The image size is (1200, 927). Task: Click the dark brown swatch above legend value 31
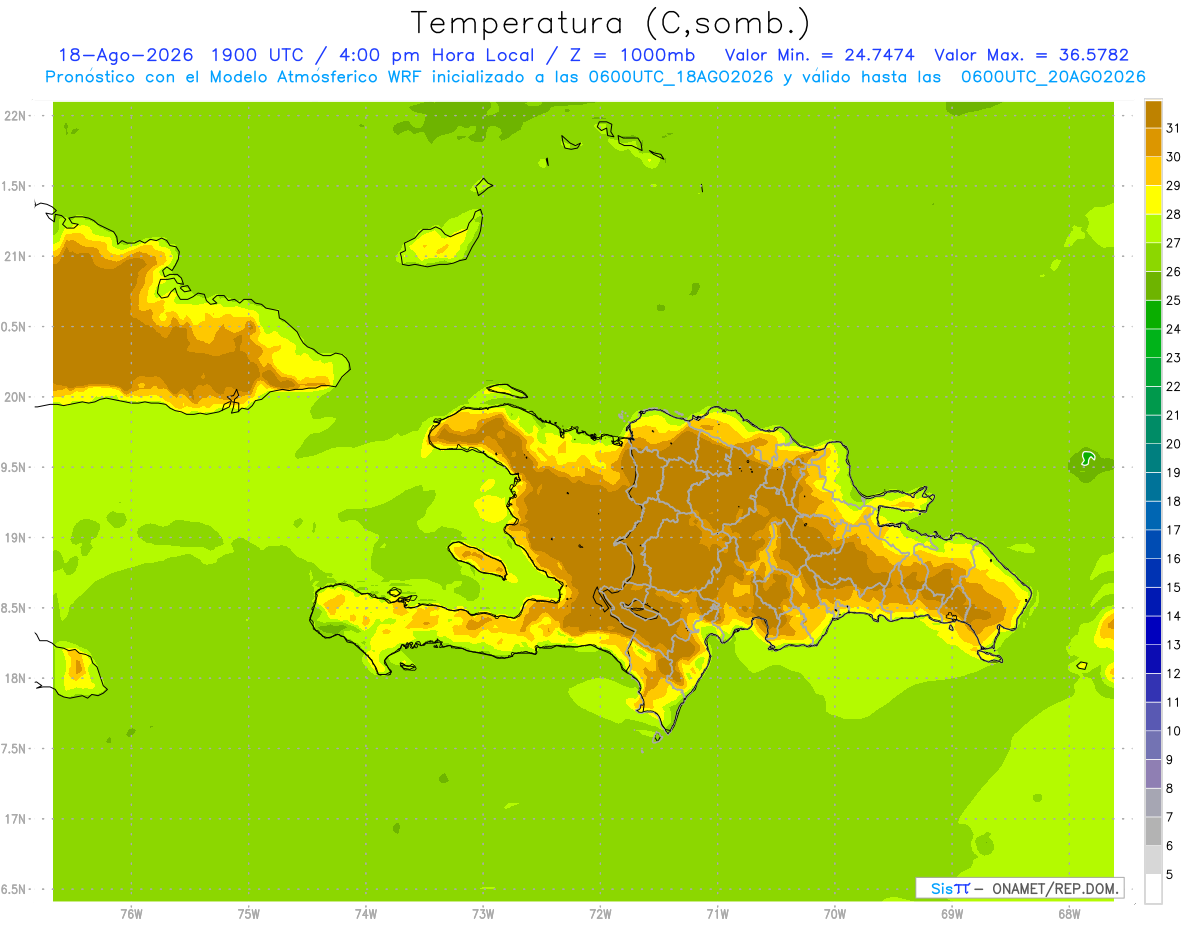[x=1153, y=114]
